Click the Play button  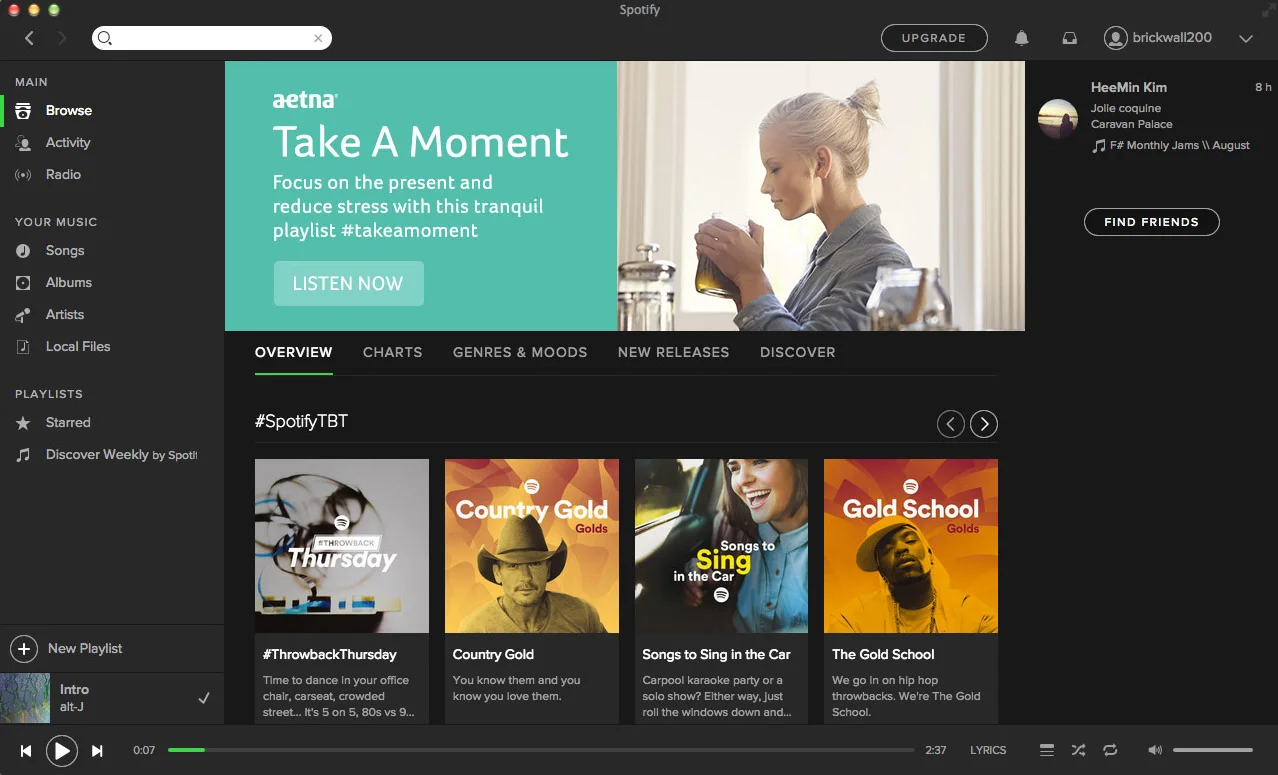pos(61,750)
